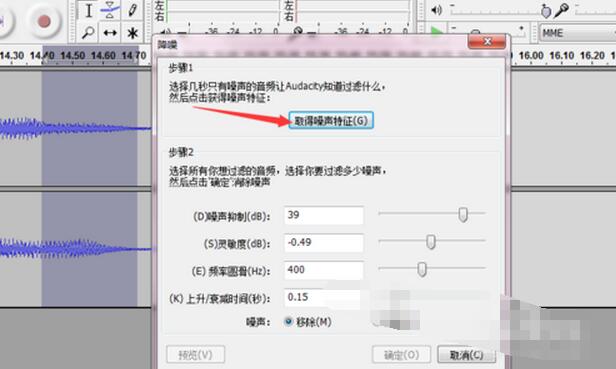Click the green Play-at-speed icon
This screenshot has width=616, height=369.
(436, 30)
